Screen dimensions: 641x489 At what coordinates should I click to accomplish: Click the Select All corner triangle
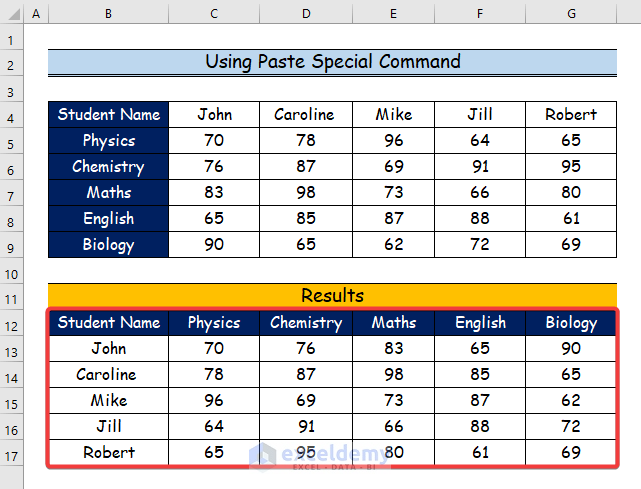[12, 13]
